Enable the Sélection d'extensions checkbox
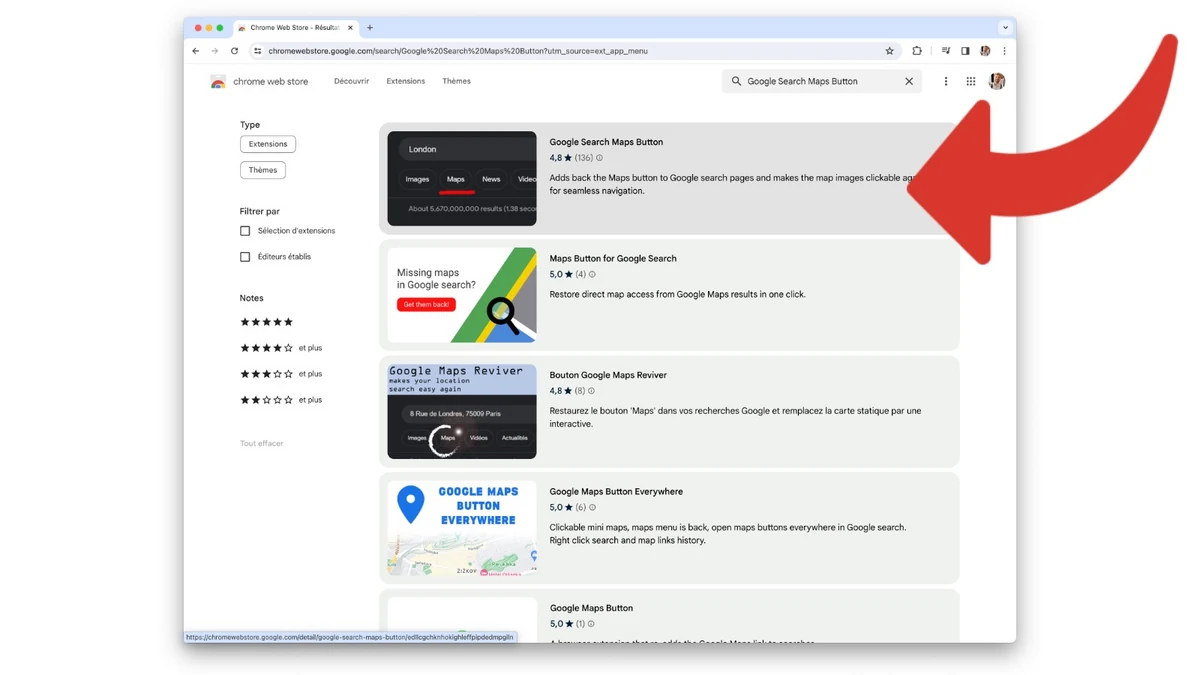 tap(245, 231)
